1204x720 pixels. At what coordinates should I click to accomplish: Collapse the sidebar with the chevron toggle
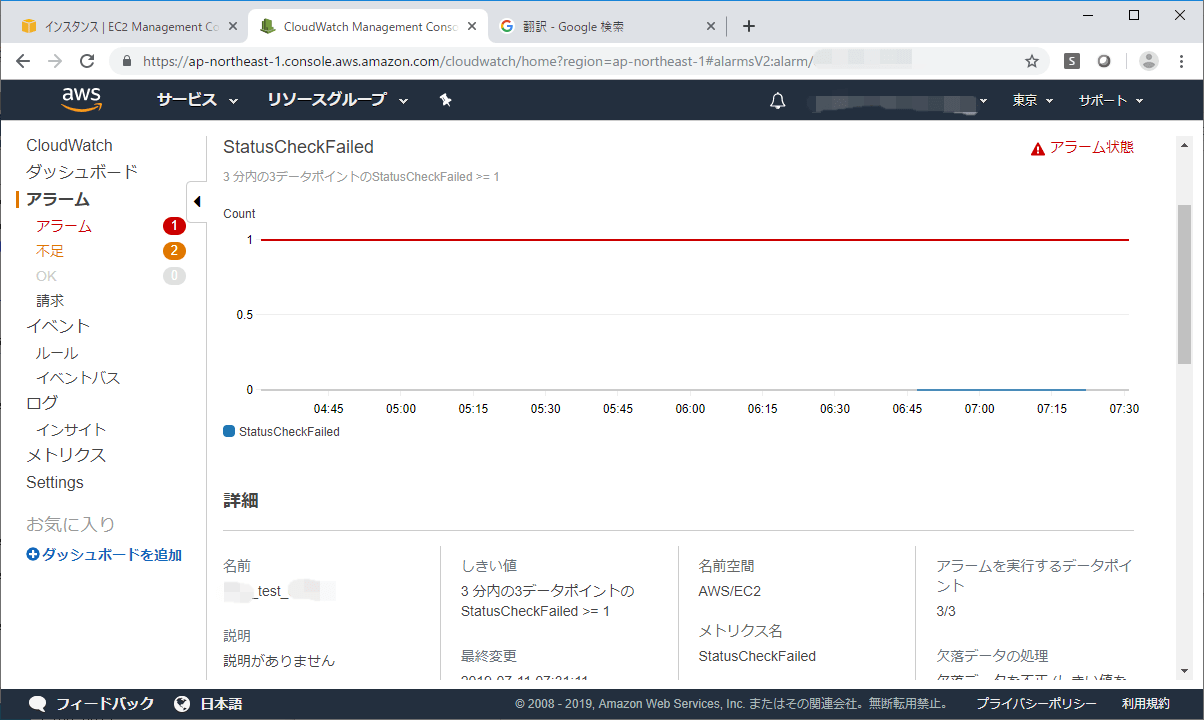(x=197, y=201)
